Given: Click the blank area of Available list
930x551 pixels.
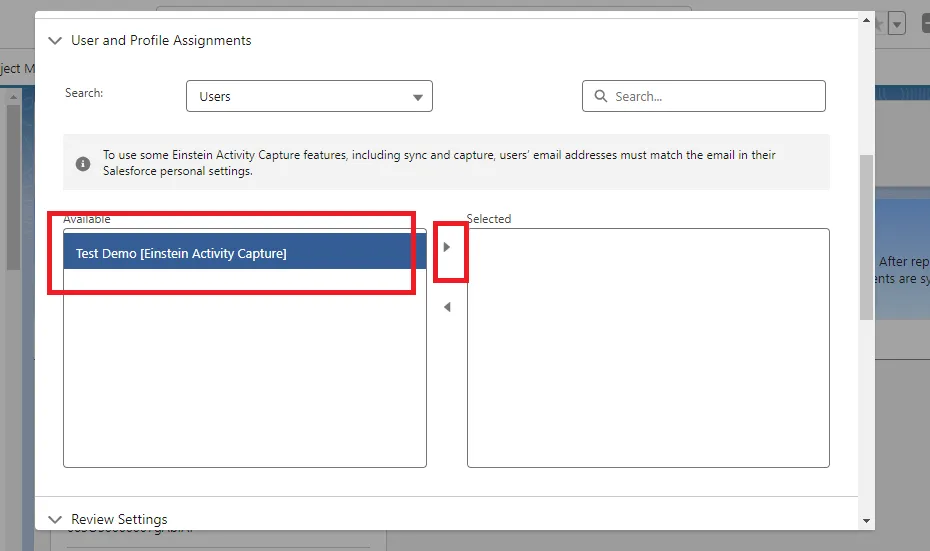Looking at the screenshot, I should click(244, 380).
